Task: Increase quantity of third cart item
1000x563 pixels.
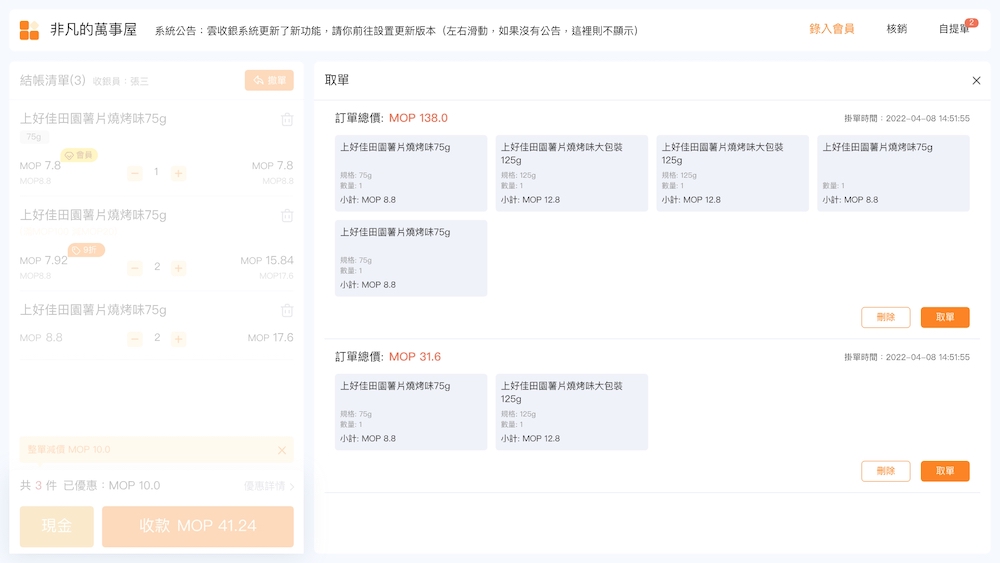Action: [x=178, y=339]
